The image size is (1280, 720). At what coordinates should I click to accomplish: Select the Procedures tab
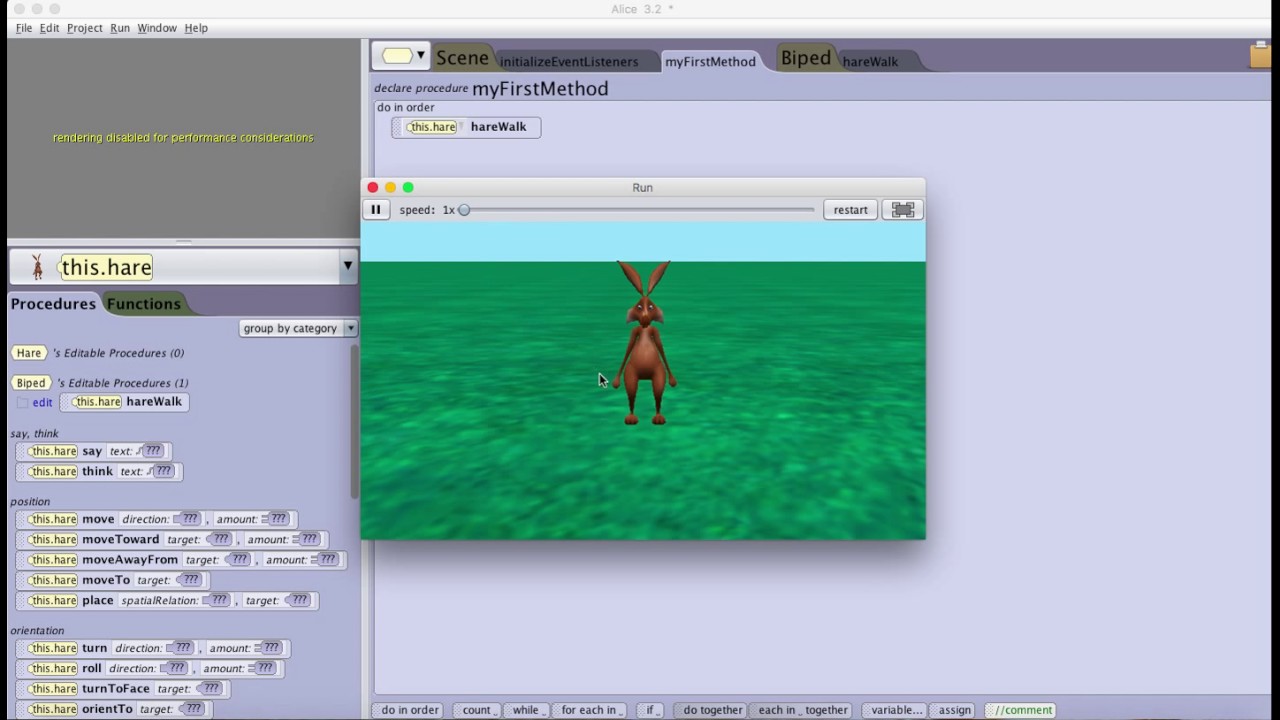point(53,304)
